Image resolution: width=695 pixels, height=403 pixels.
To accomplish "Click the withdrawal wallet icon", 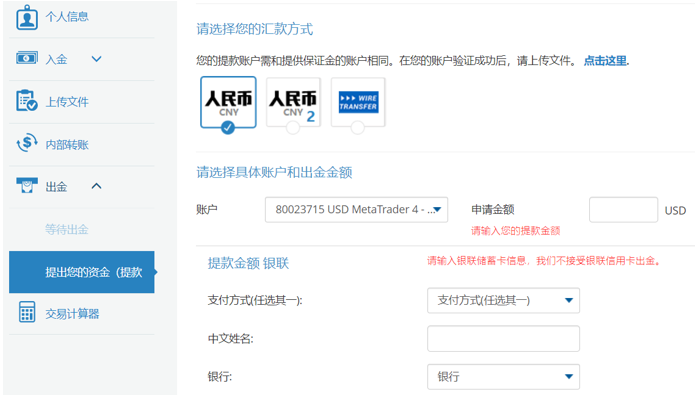I will point(27,186).
